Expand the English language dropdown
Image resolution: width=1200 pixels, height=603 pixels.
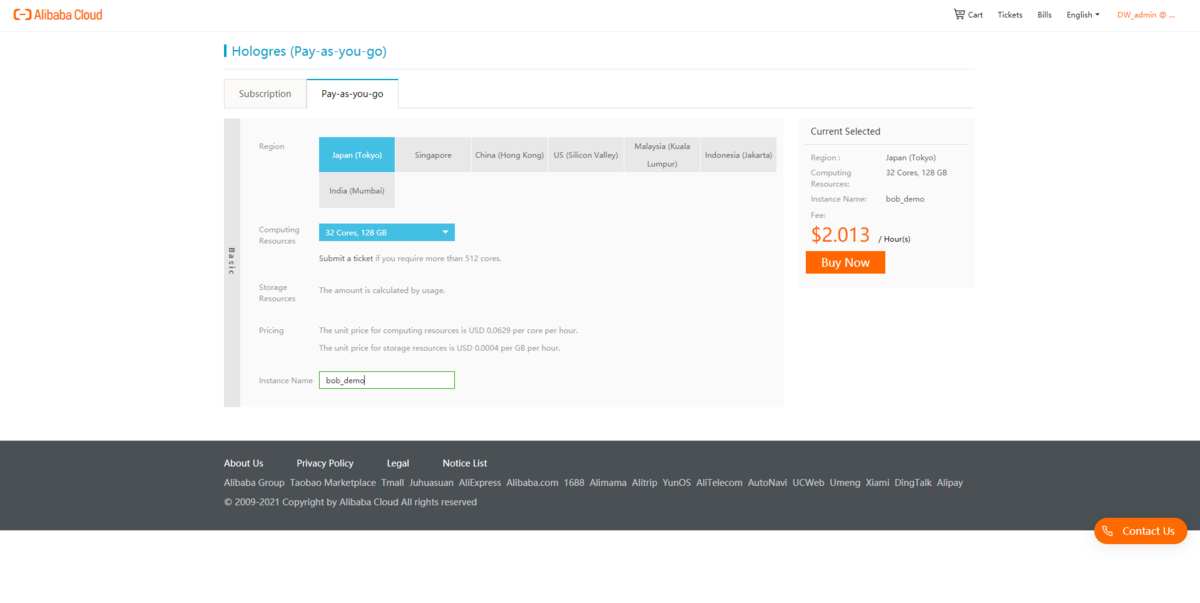1083,15
